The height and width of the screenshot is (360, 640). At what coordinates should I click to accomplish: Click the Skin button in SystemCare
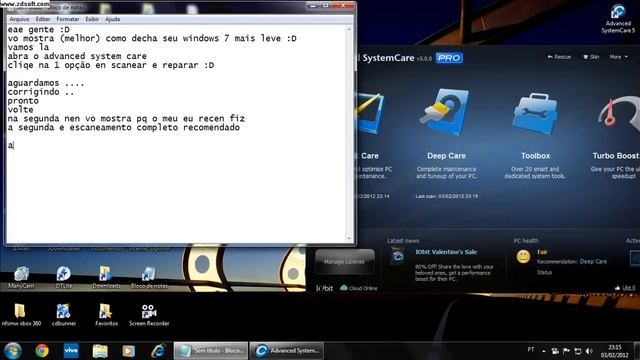coord(591,57)
